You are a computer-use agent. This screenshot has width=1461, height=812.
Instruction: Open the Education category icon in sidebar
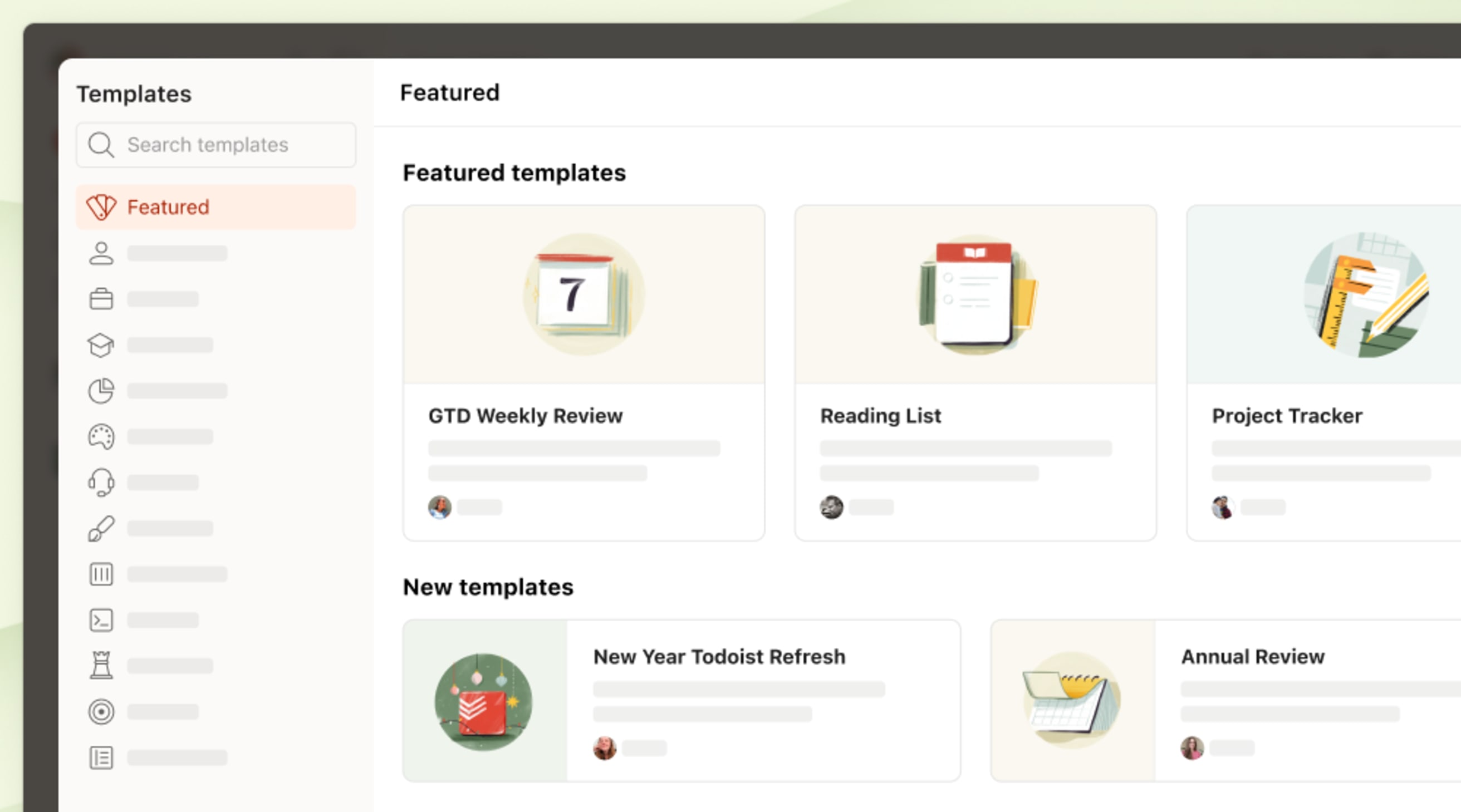click(101, 343)
